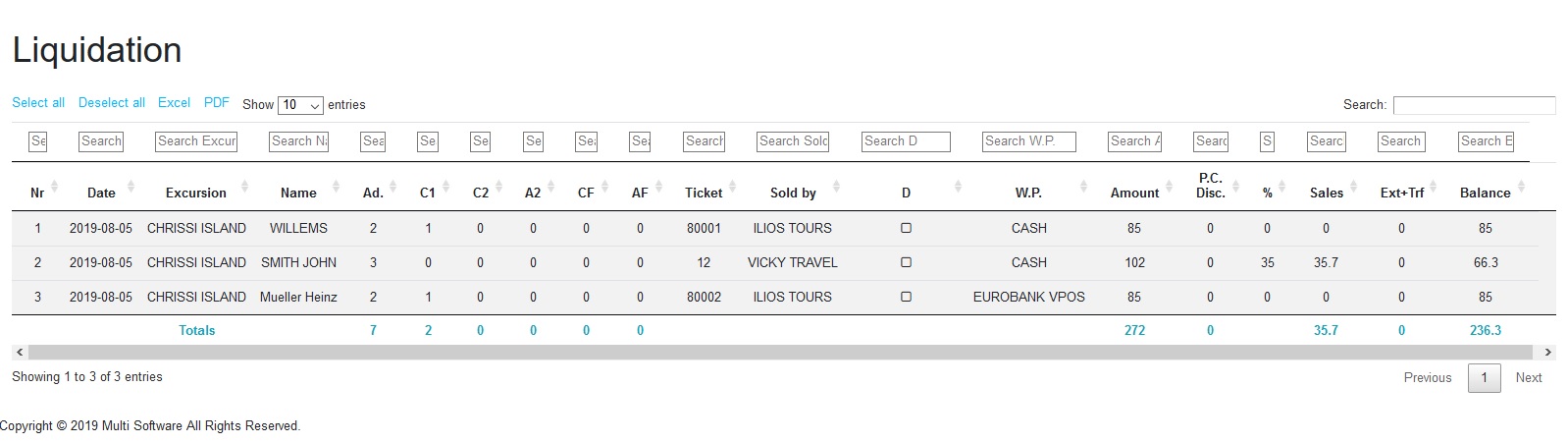Export the table as PDF
This screenshot has width=1568, height=443.
pyautogui.click(x=216, y=103)
